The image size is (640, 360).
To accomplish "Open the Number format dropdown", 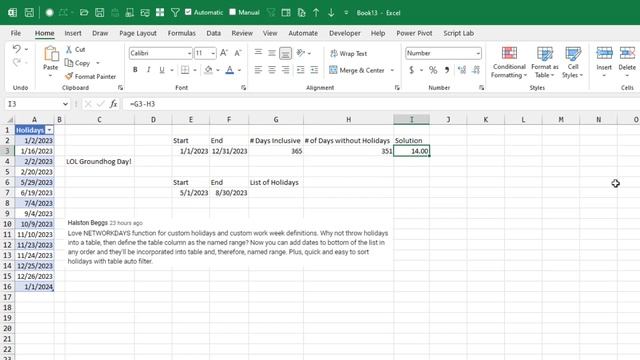I will [478, 53].
